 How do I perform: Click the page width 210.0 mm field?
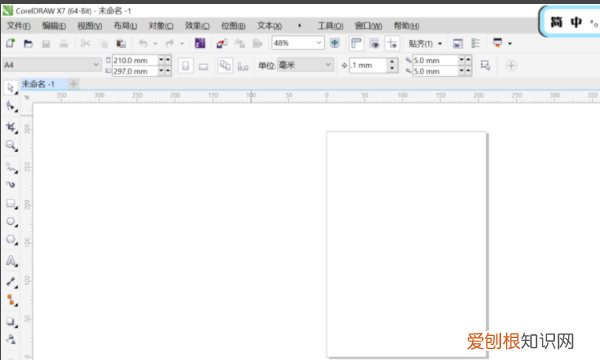(x=135, y=60)
